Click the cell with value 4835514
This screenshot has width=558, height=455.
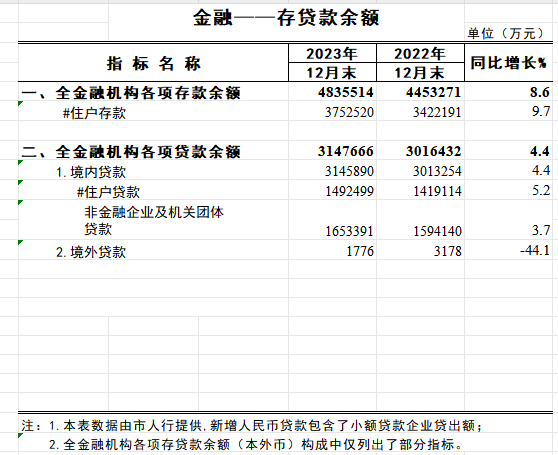coord(332,92)
